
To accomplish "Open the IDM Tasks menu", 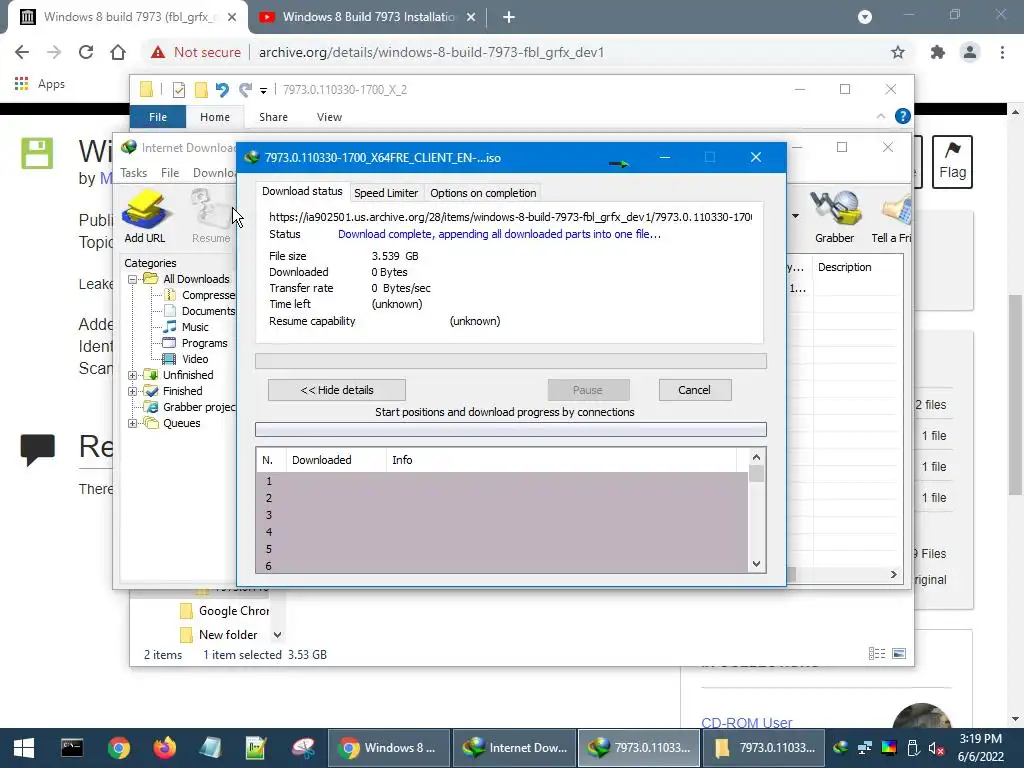I will [133, 172].
